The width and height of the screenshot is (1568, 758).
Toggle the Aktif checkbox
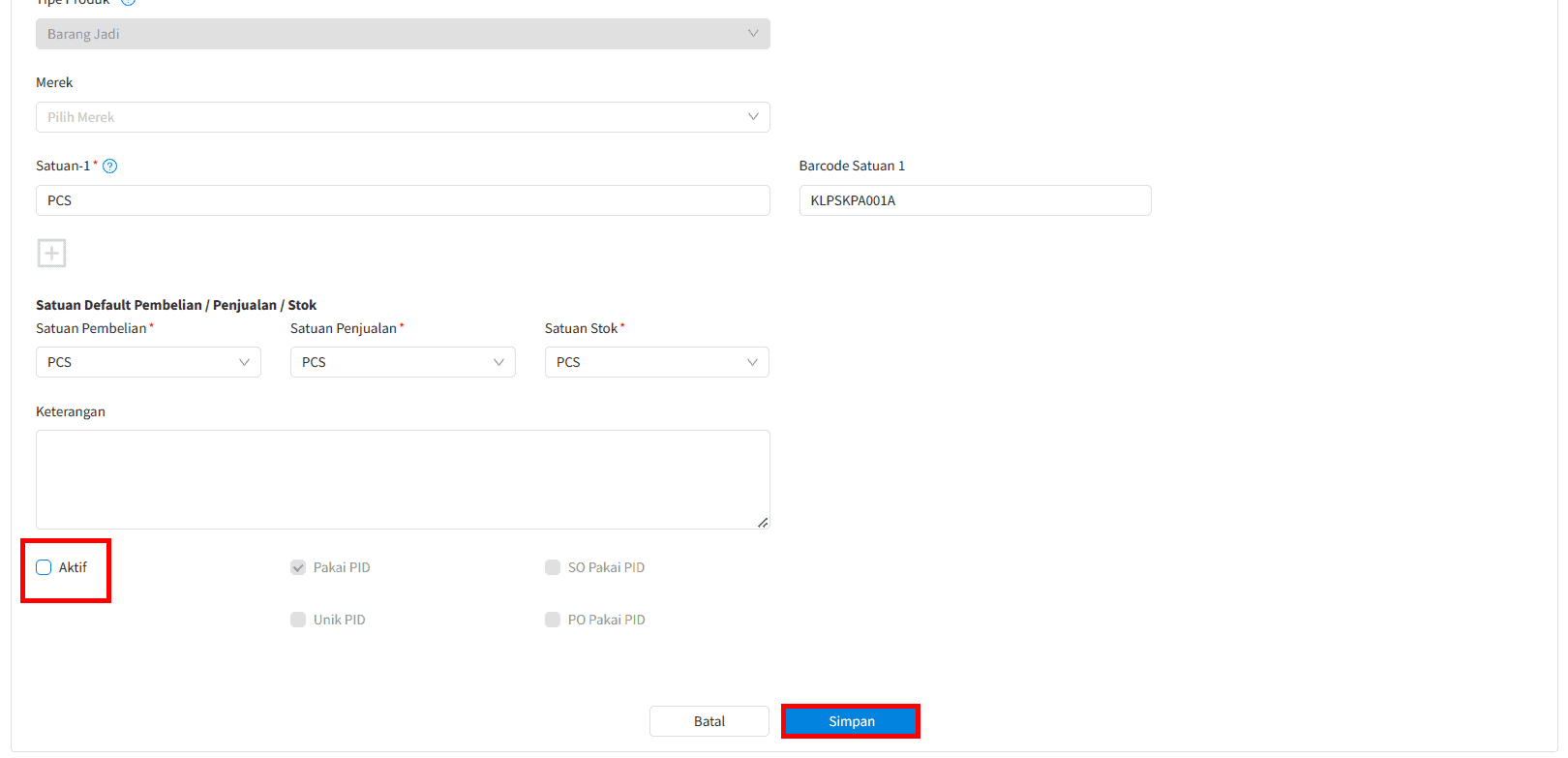tap(44, 567)
